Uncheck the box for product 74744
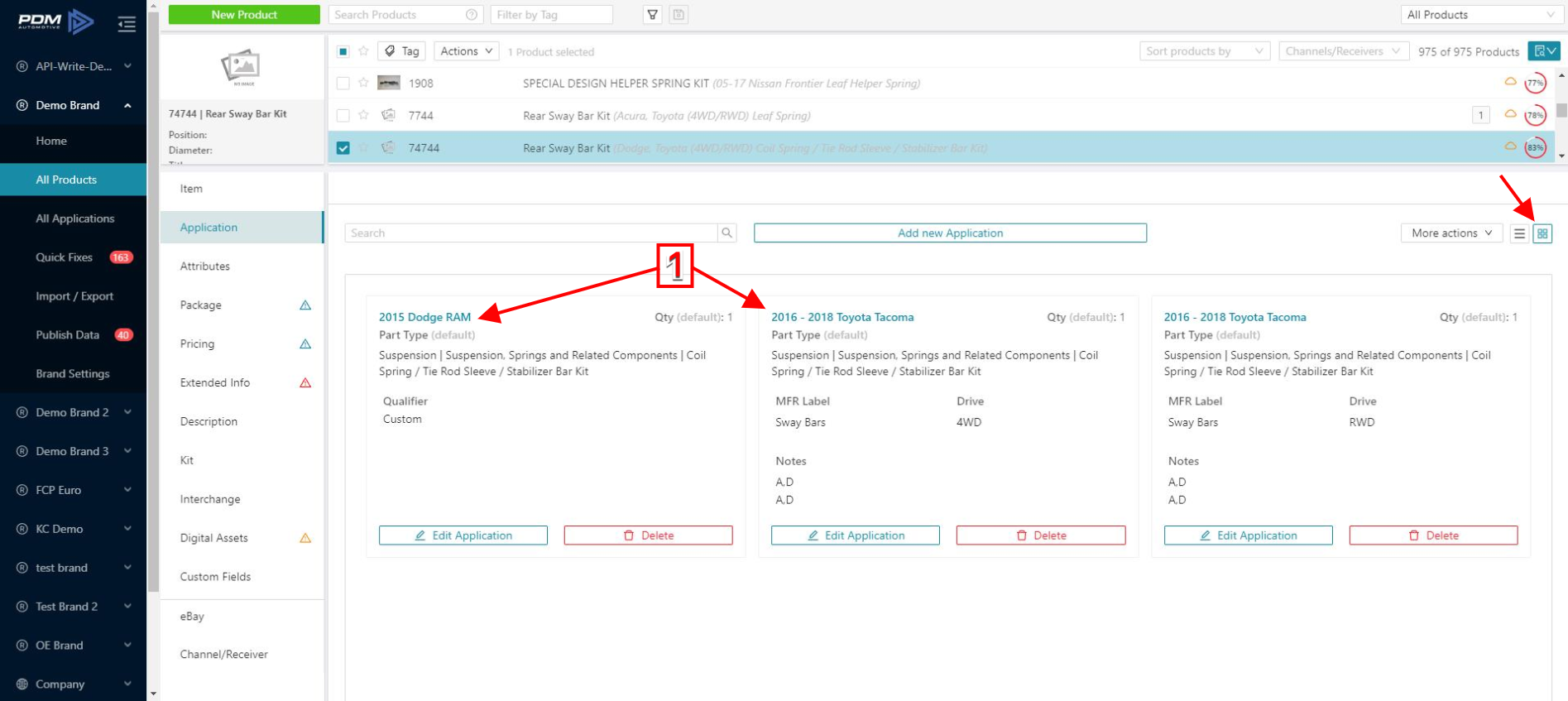The image size is (1568, 701). pos(343,148)
